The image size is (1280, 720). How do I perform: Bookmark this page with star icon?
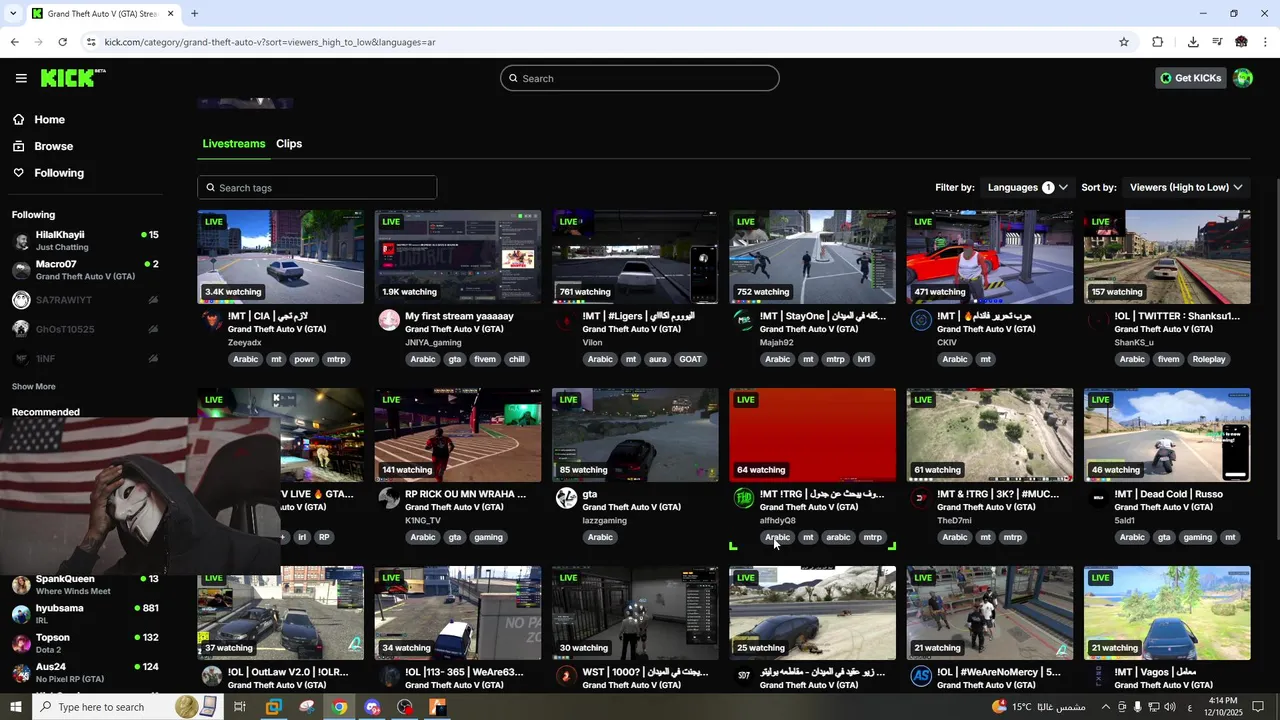coord(1124,42)
